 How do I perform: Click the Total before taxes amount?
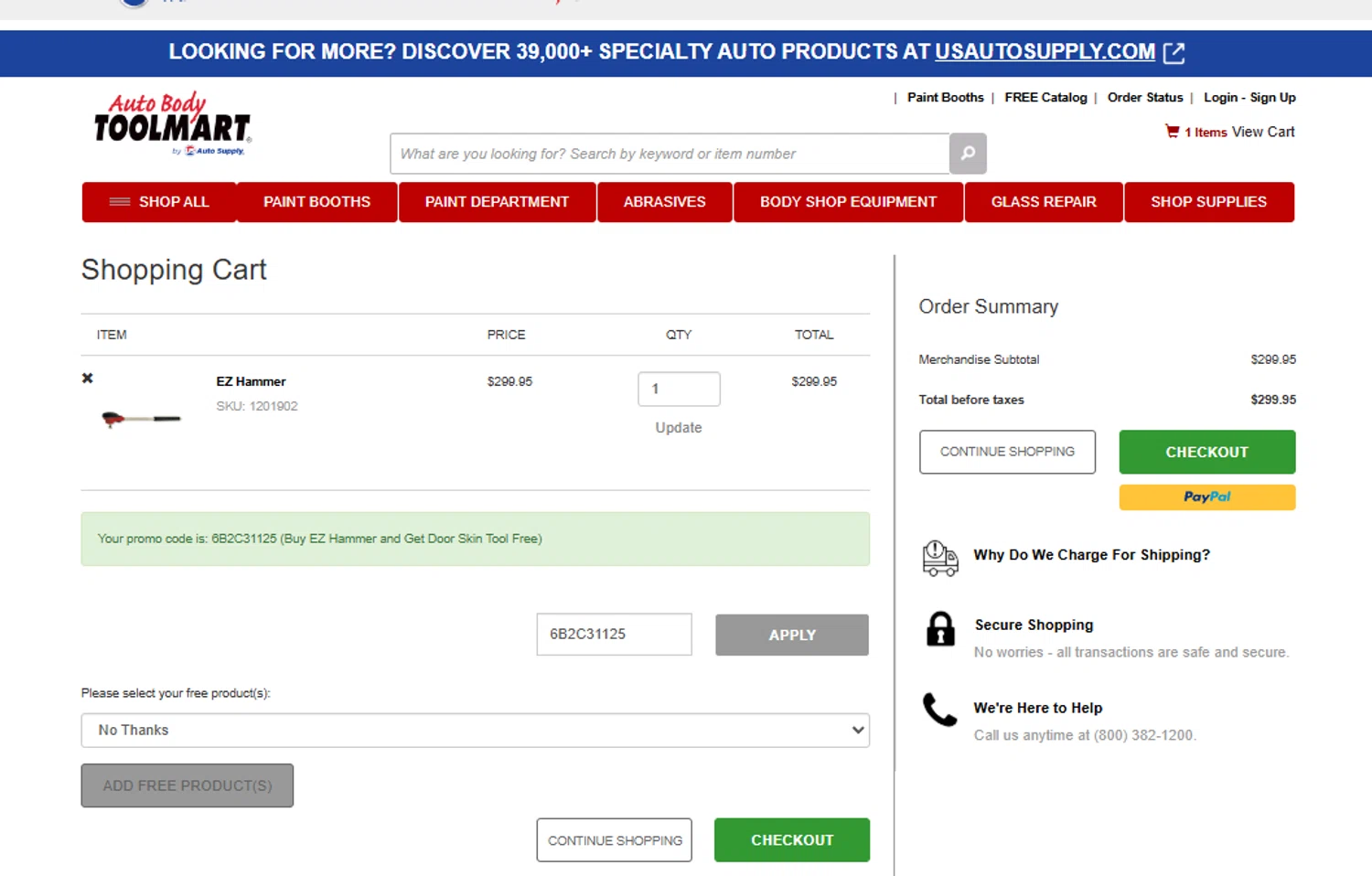coord(1273,400)
